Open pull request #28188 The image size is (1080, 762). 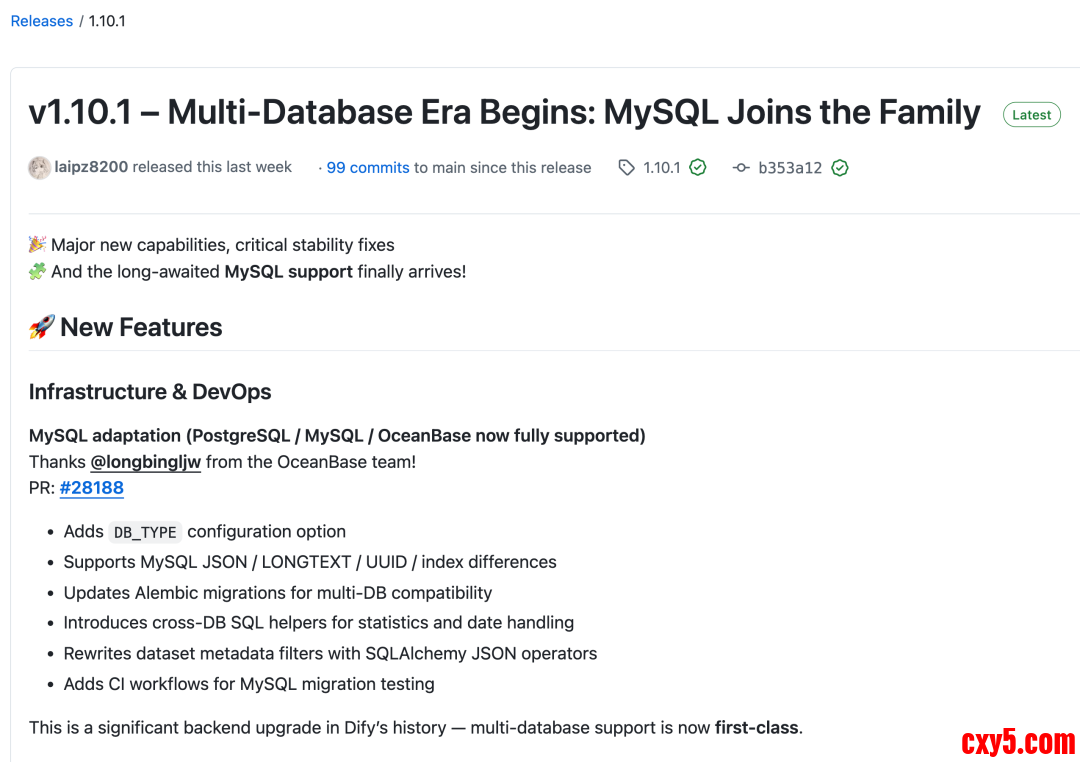point(91,488)
